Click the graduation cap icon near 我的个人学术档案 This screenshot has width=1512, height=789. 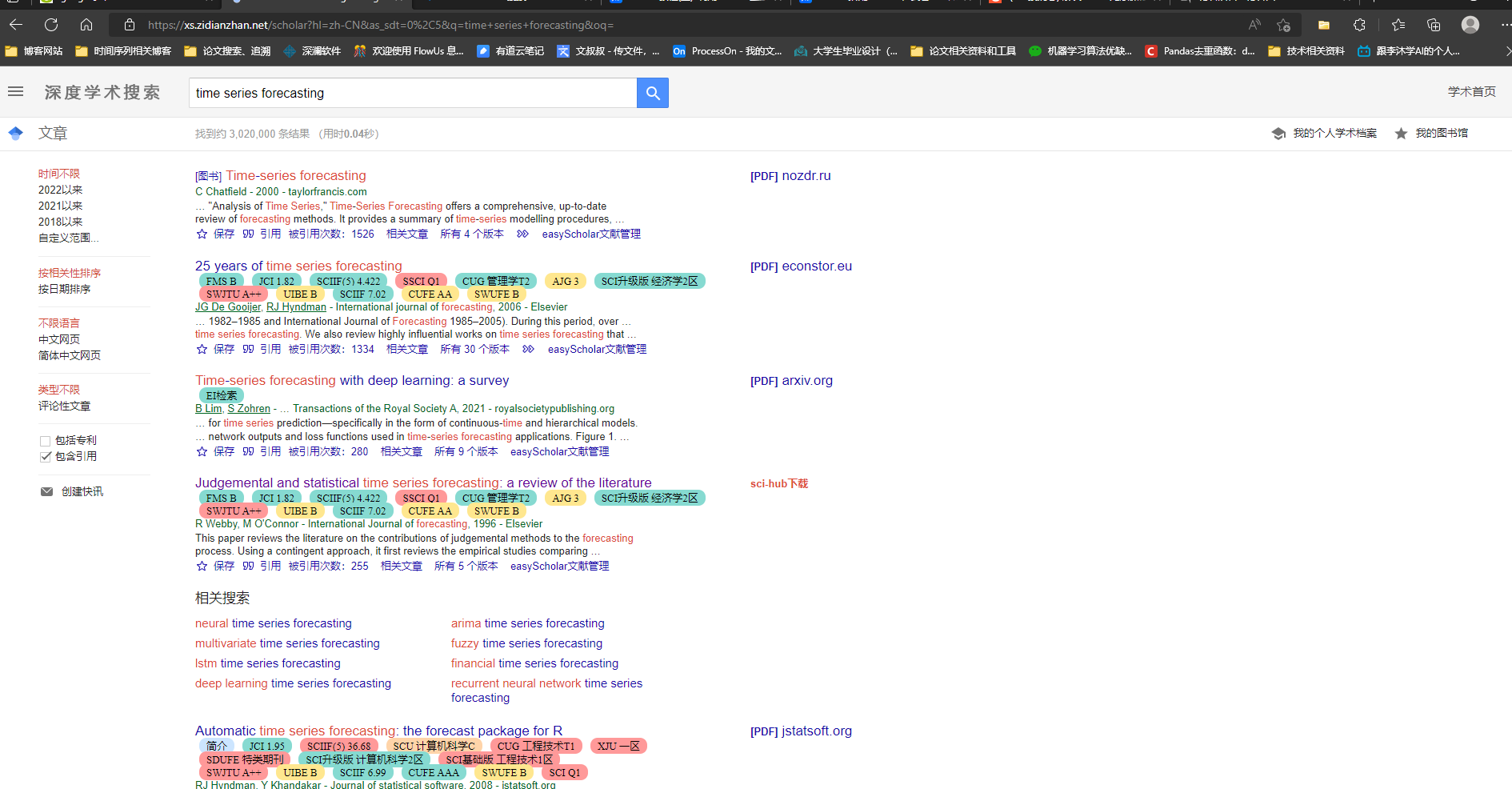(1278, 134)
